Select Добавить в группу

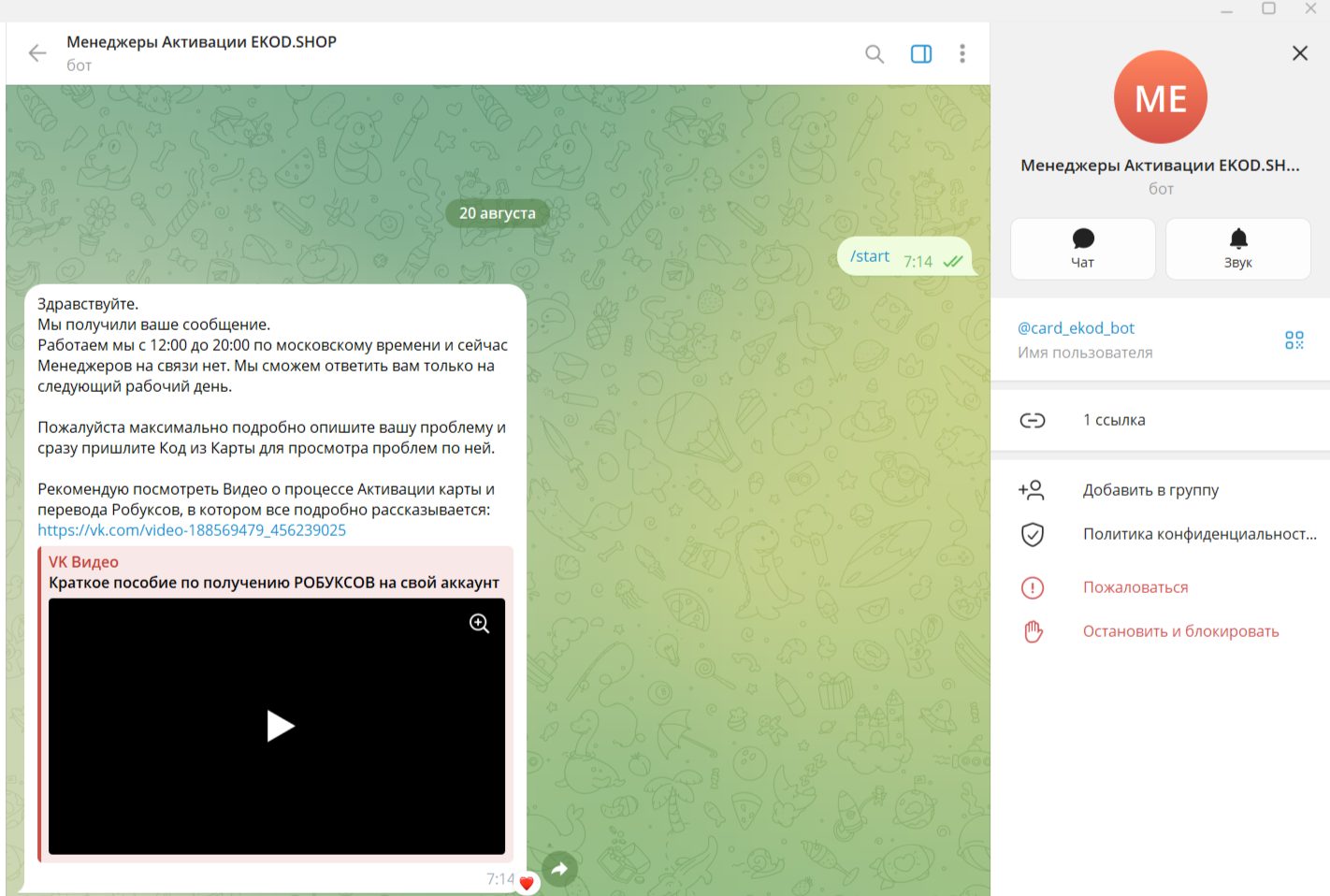pyautogui.click(x=1160, y=490)
